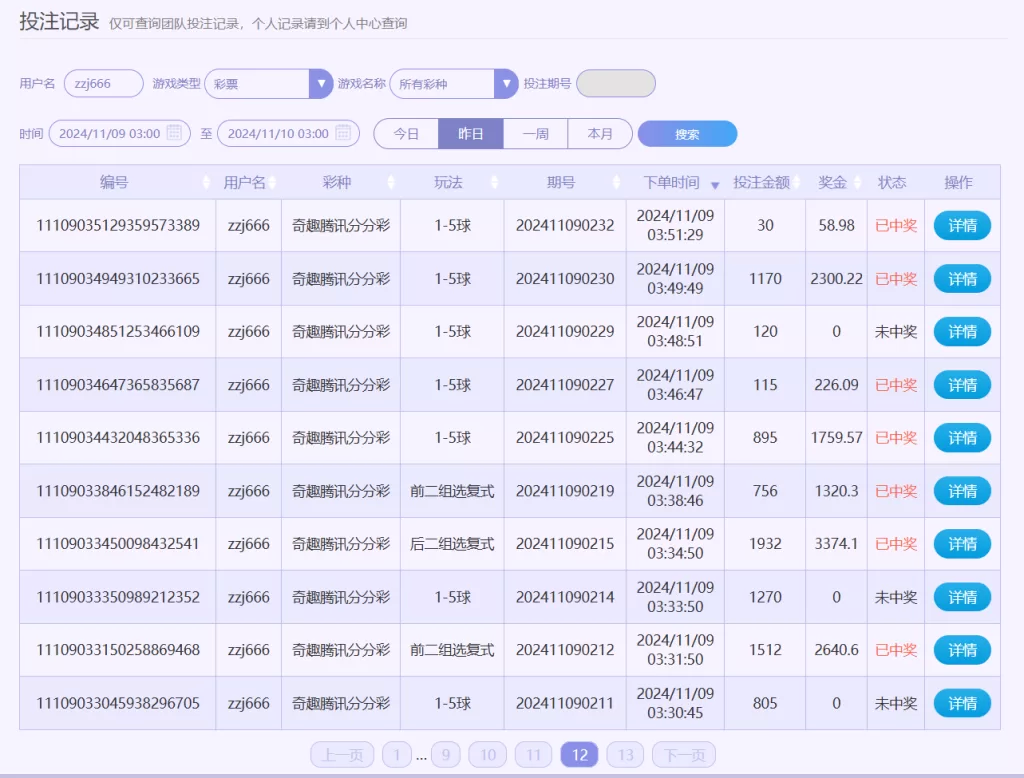The width and height of the screenshot is (1024, 778).
Task: Sort by 奖金 column arrows
Action: [857, 182]
